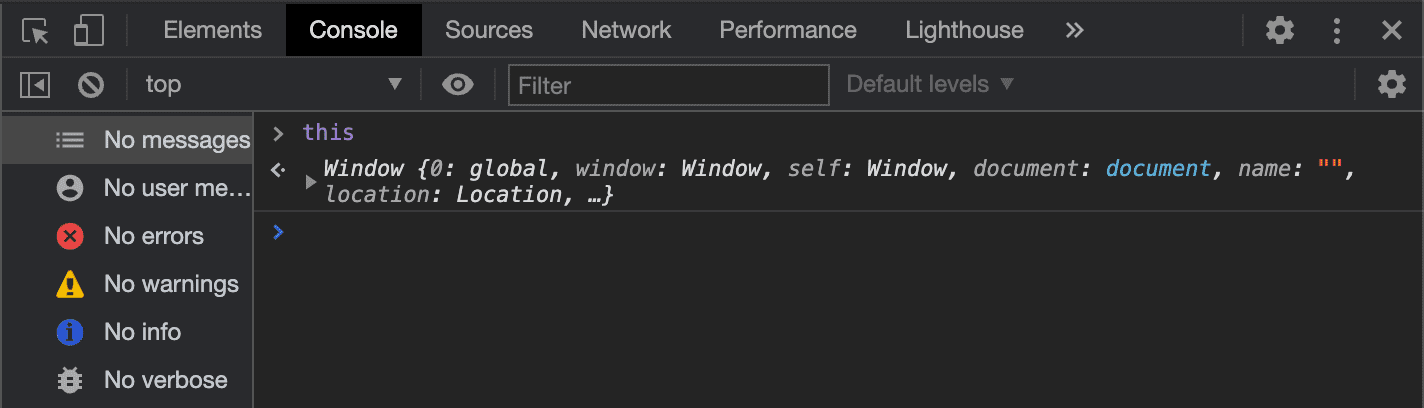Click the console Filter text field
The width and height of the screenshot is (1424, 408).
(x=668, y=85)
